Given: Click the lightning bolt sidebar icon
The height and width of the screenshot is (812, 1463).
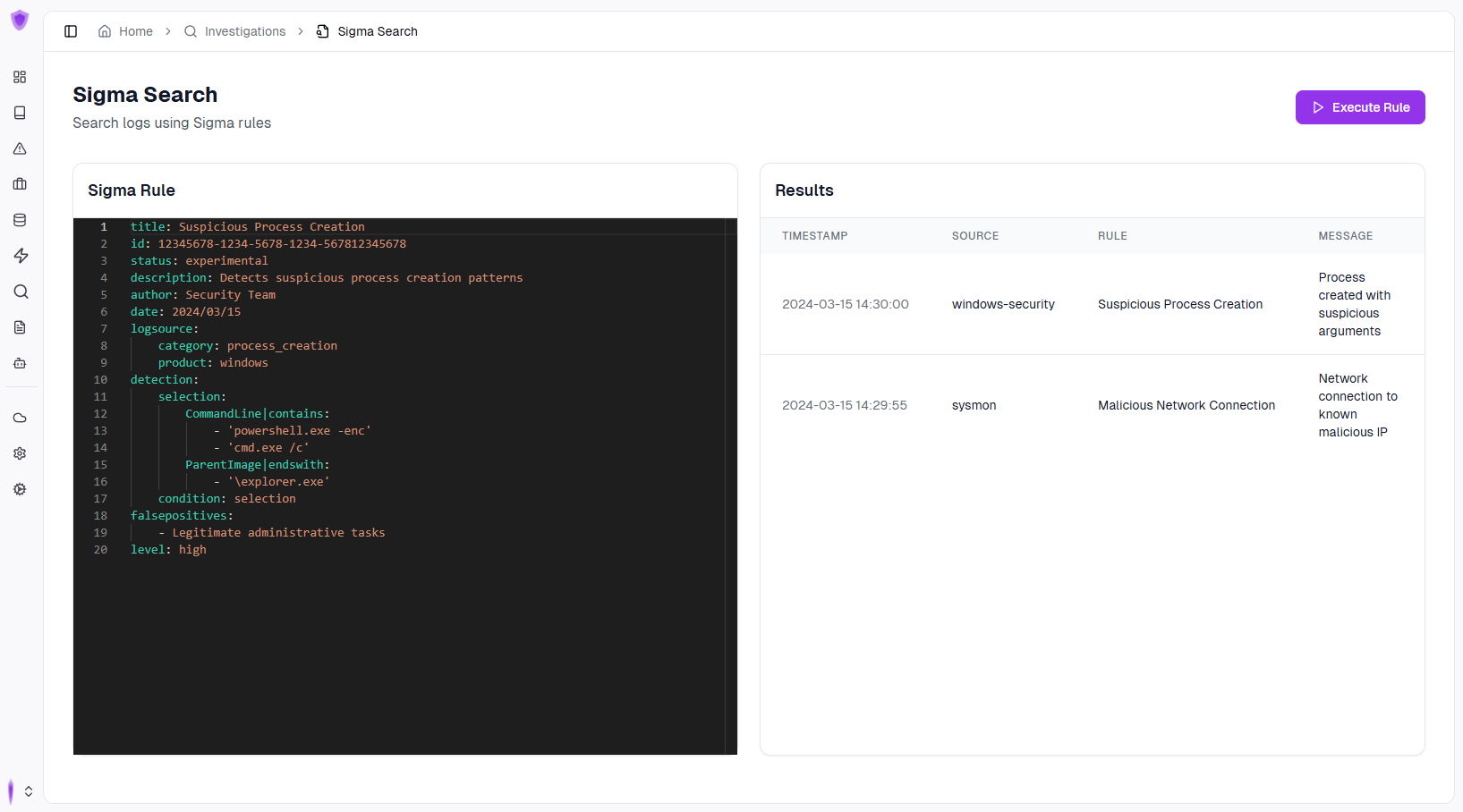Looking at the screenshot, I should (x=20, y=256).
